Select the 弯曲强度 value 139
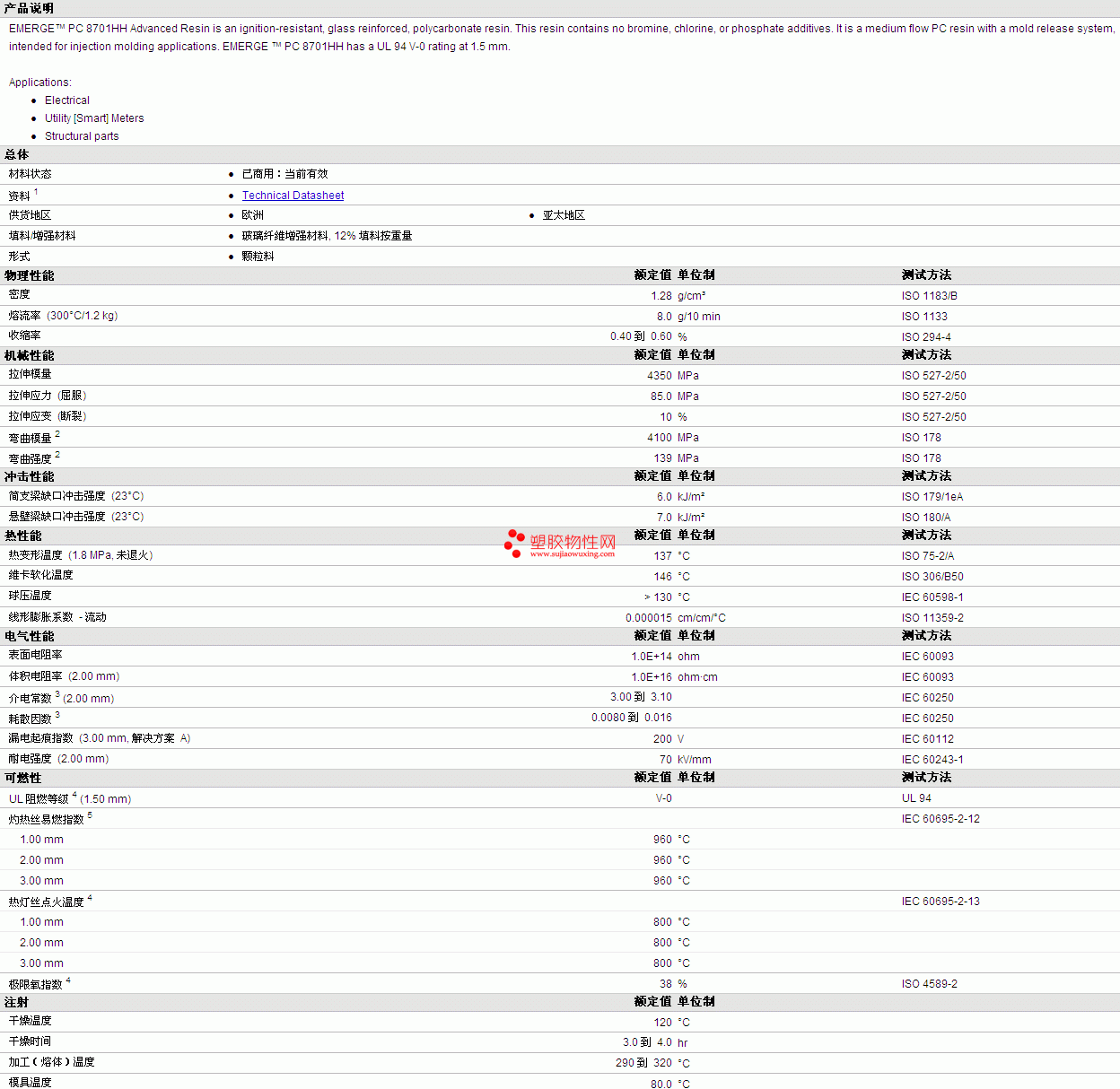Image resolution: width=1120 pixels, height=1089 pixels. (663, 458)
